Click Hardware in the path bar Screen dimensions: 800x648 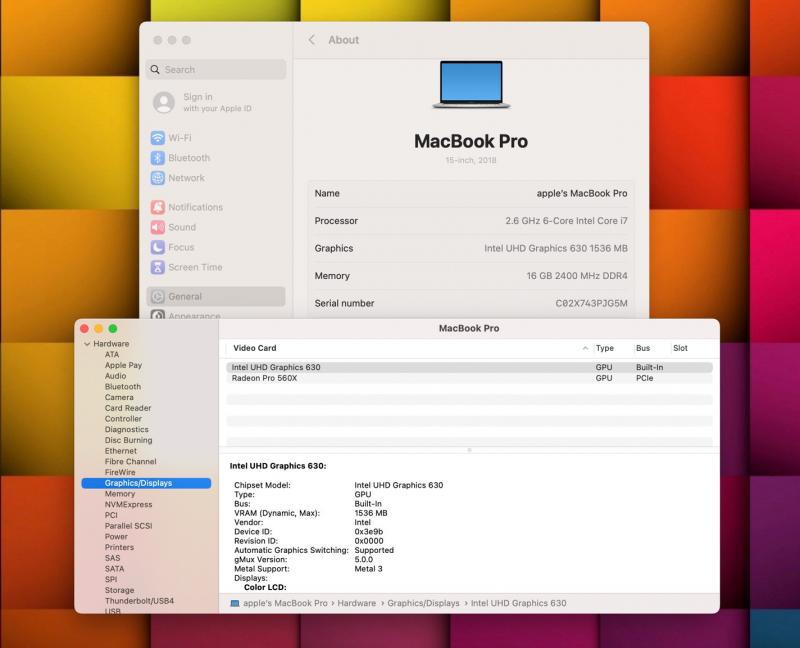point(357,603)
